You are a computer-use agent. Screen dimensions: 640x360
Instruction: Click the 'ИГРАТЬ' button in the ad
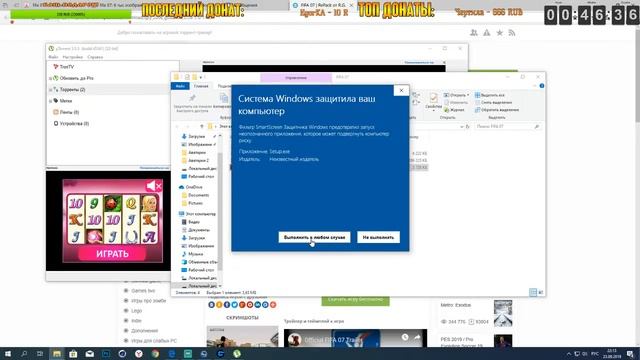[112, 253]
